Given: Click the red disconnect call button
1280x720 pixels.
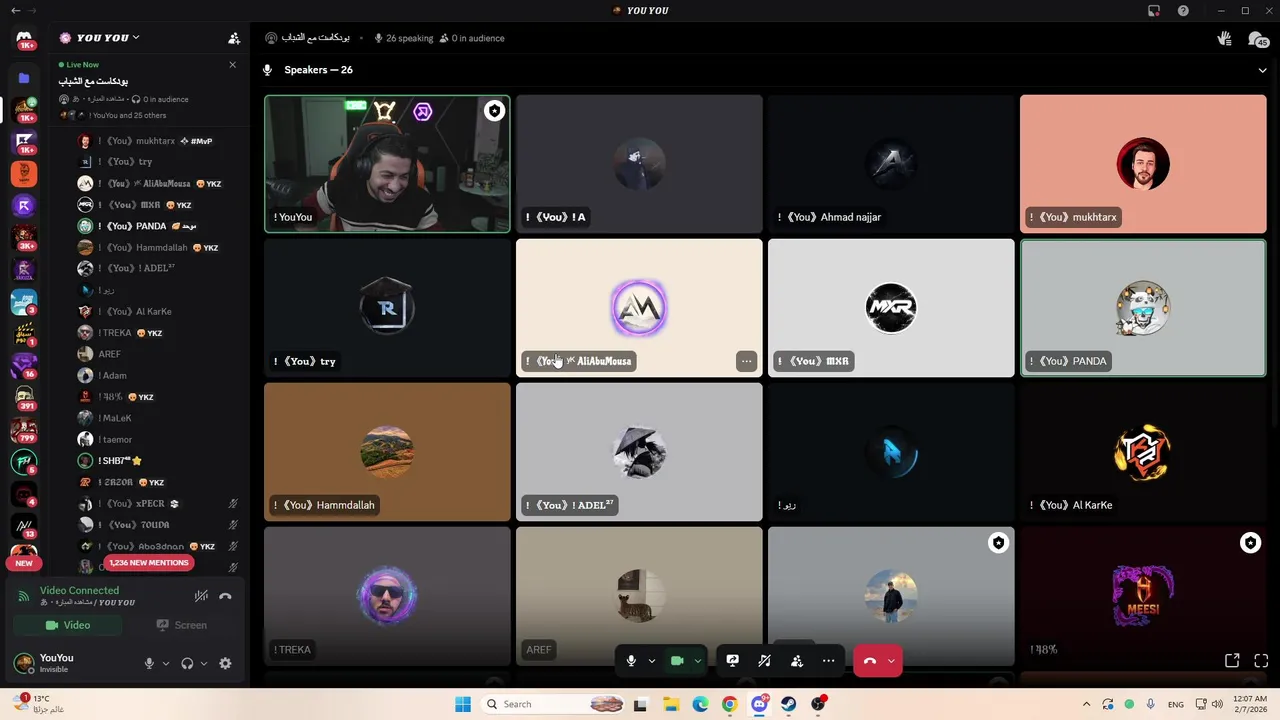Looking at the screenshot, I should tap(869, 661).
